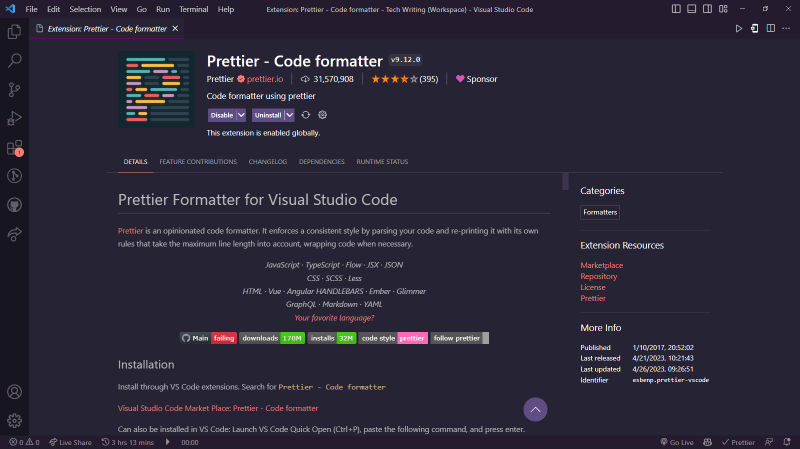The image size is (800, 449).
Task: Open editor More Actions ellipsis
Action: (x=786, y=29)
